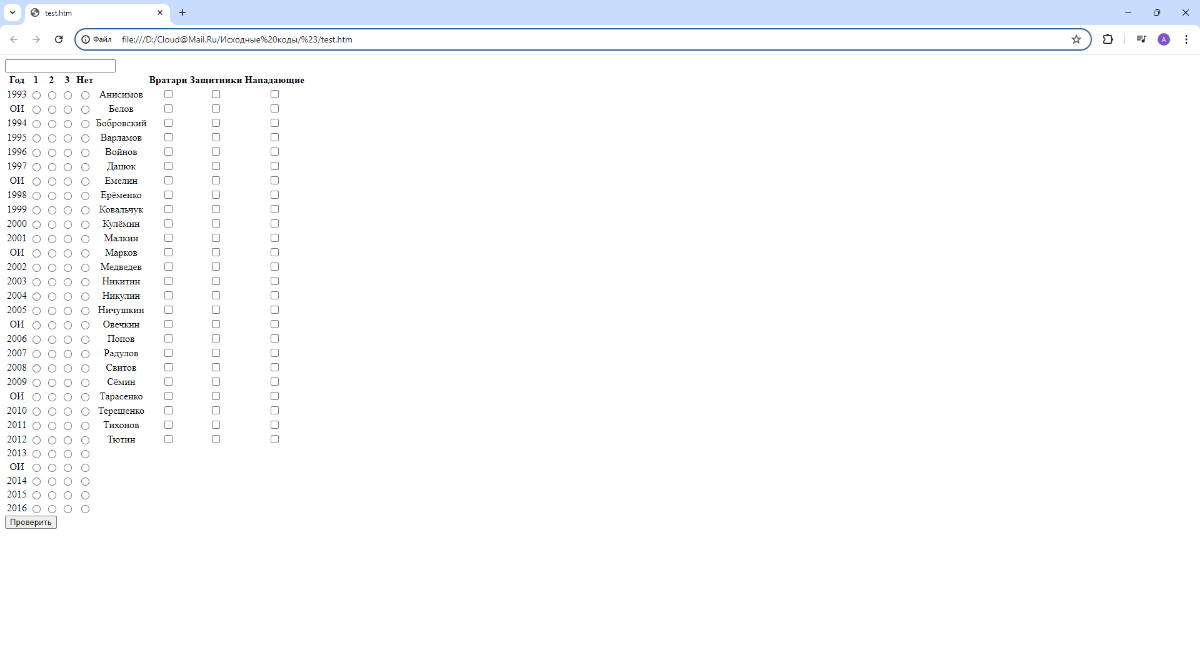Image resolution: width=1200 pixels, height=645 pixels.
Task: Focus the empty text field above the table
Action: (60, 66)
